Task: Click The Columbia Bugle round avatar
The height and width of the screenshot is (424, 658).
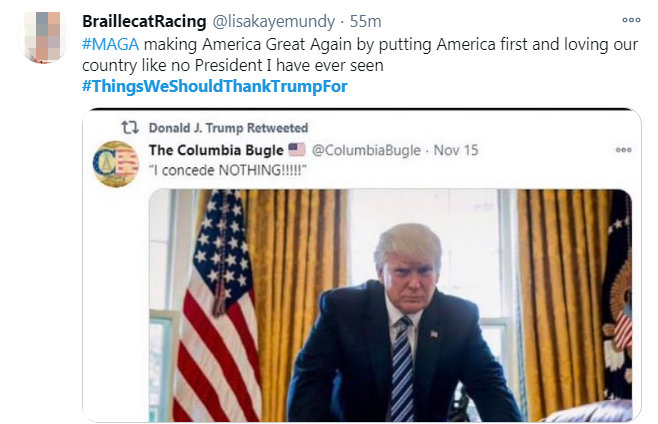Action: pos(115,164)
